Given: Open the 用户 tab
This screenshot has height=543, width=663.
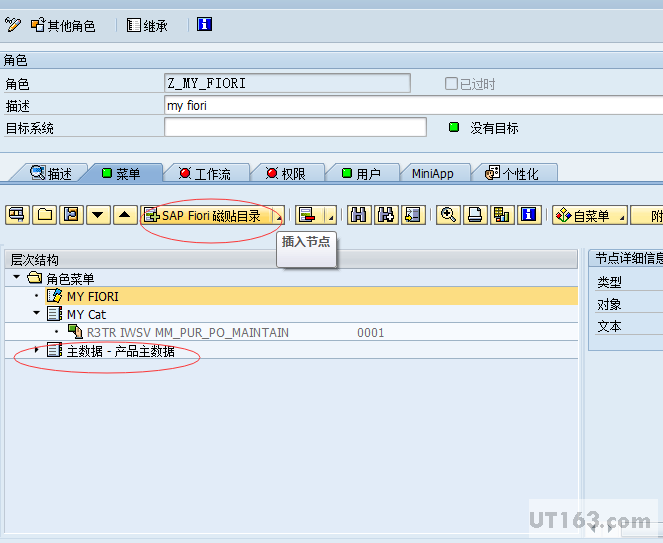Looking at the screenshot, I should (362, 173).
